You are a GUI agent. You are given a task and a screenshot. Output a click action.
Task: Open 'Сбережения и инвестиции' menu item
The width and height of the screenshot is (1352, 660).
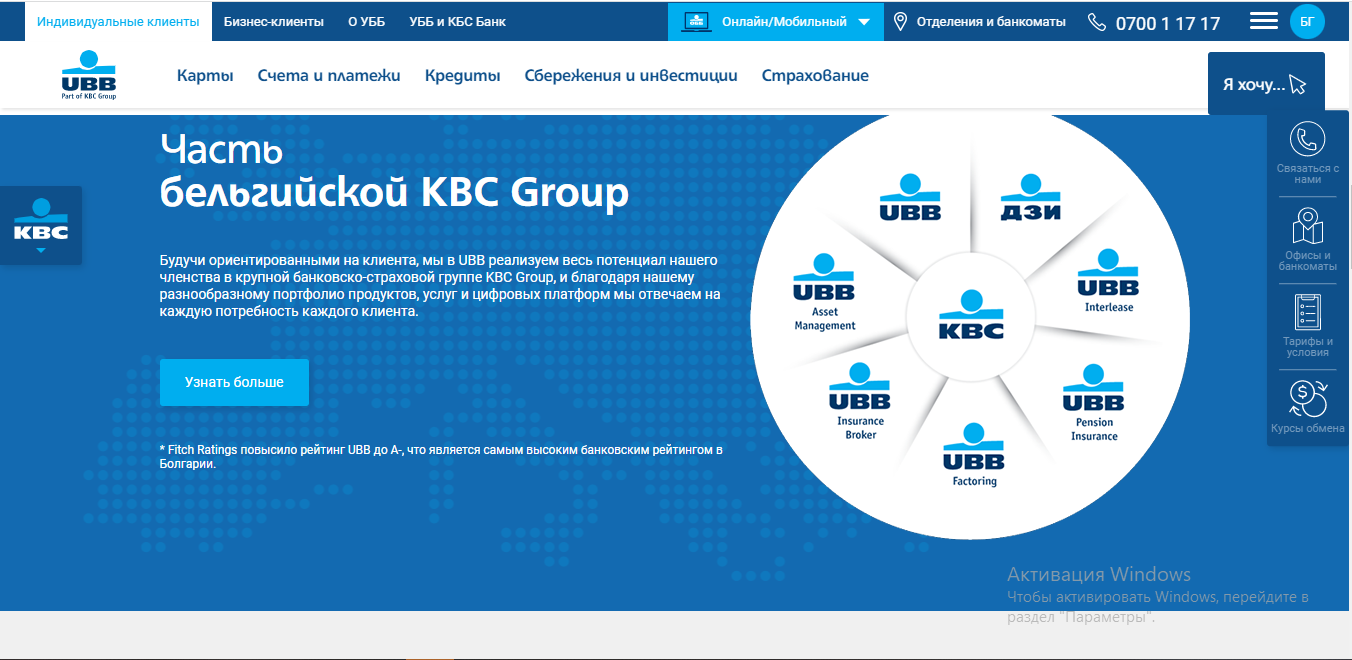631,75
